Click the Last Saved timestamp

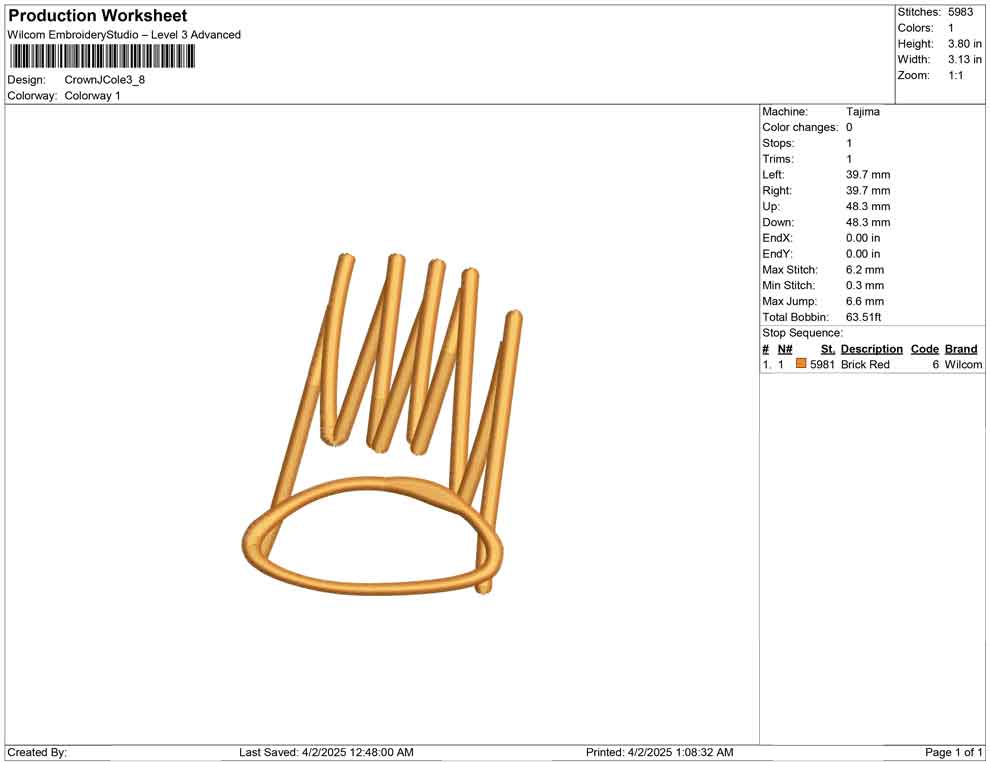pos(326,752)
